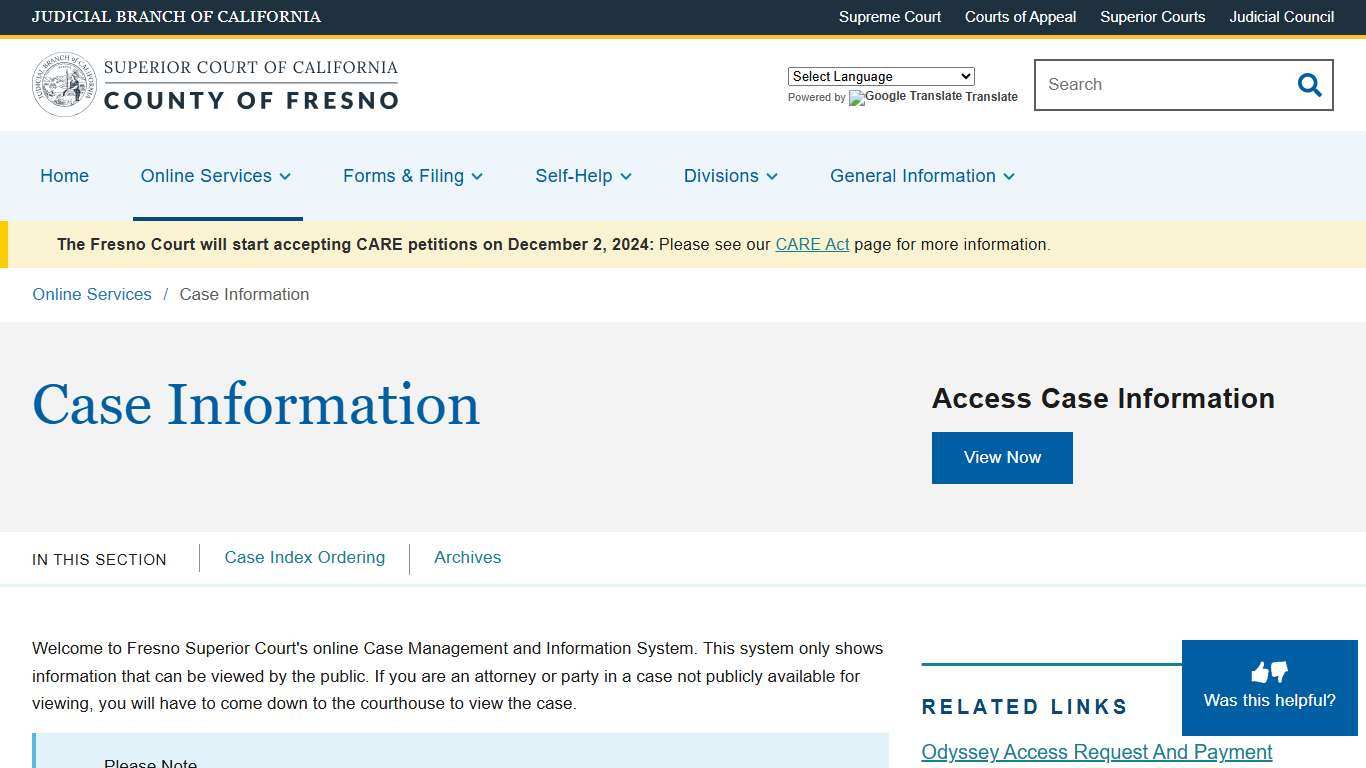Click the thumbs up feedback icon
The width and height of the screenshot is (1366, 768).
(1258, 672)
